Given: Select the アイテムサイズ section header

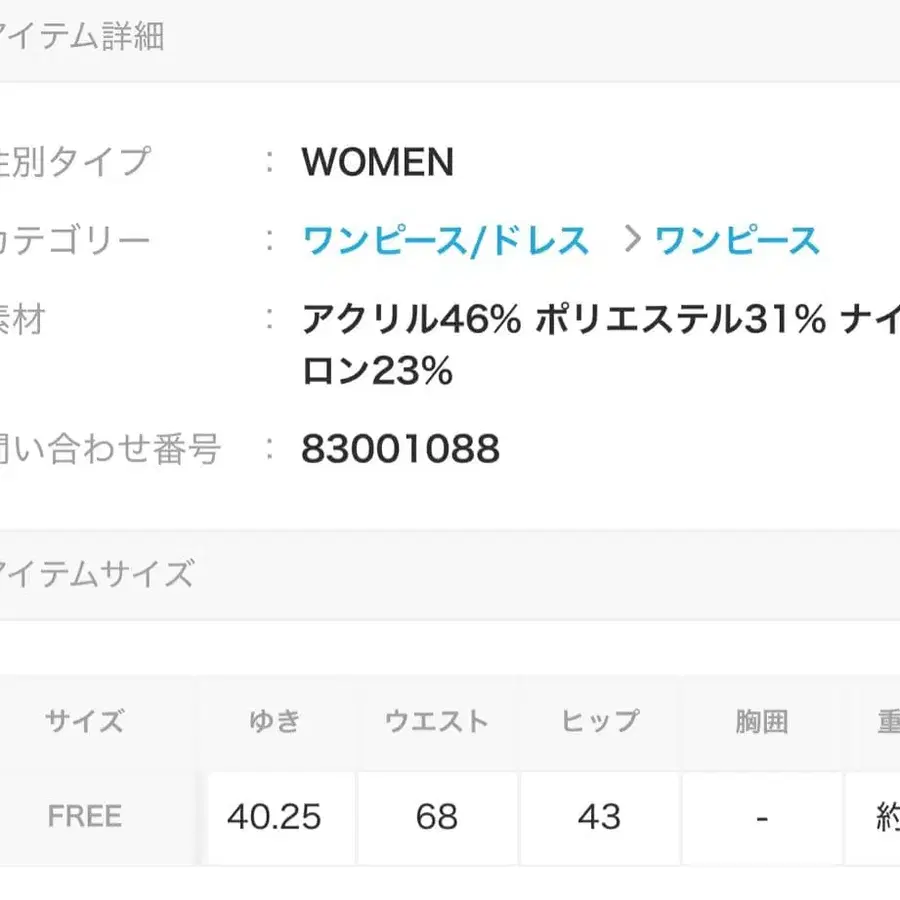Looking at the screenshot, I should click(95, 571).
